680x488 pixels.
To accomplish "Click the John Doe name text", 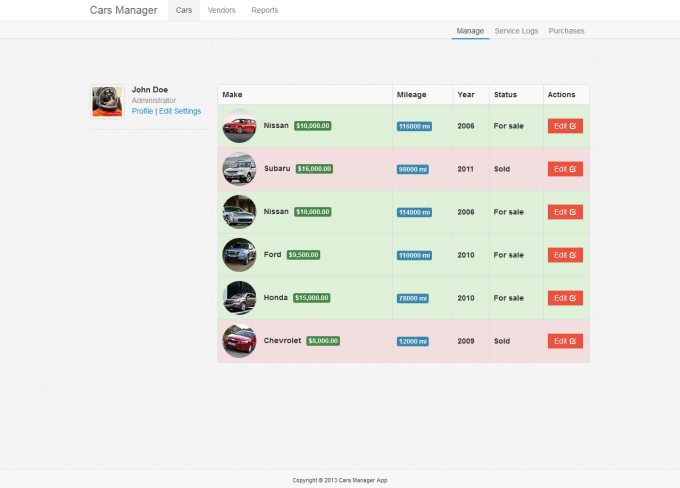I will point(150,89).
